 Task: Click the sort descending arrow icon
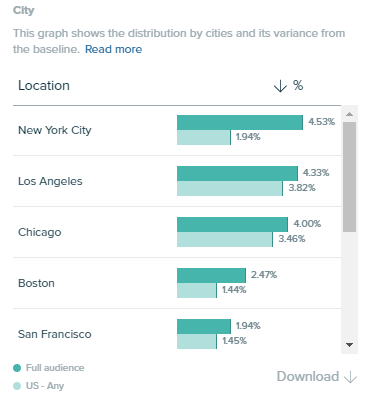pos(280,86)
